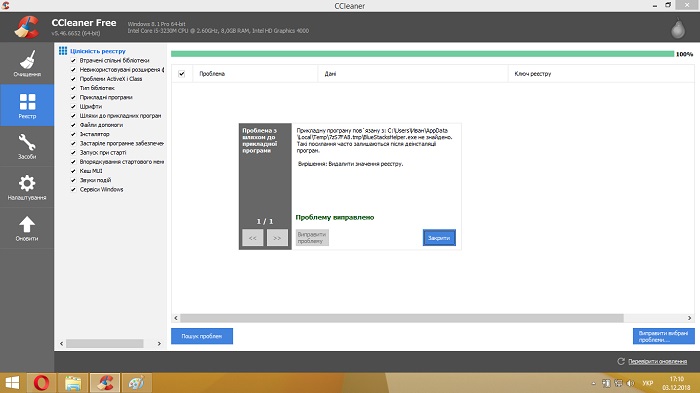Screen dimensions: 700x393
Task: Open the Cleaner (Очищення) broom section
Action: point(27,63)
